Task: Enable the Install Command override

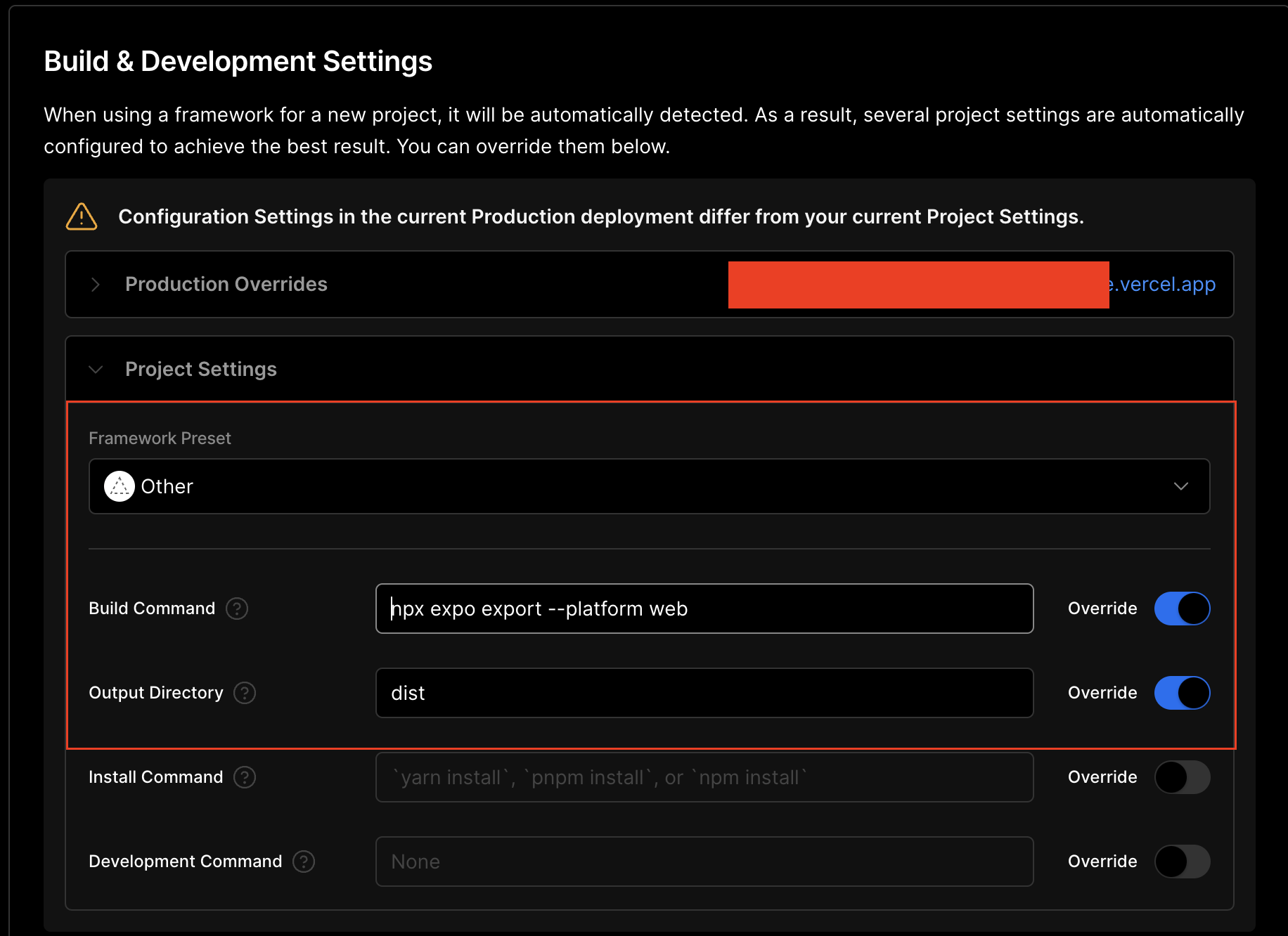Action: pos(1182,777)
